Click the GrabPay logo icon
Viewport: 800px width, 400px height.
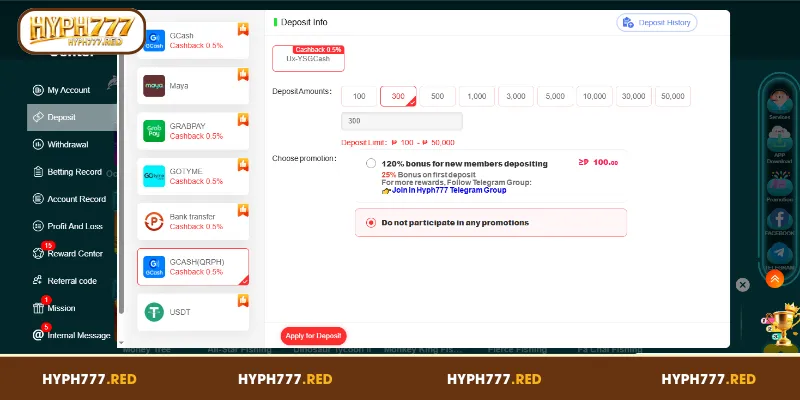[154, 131]
